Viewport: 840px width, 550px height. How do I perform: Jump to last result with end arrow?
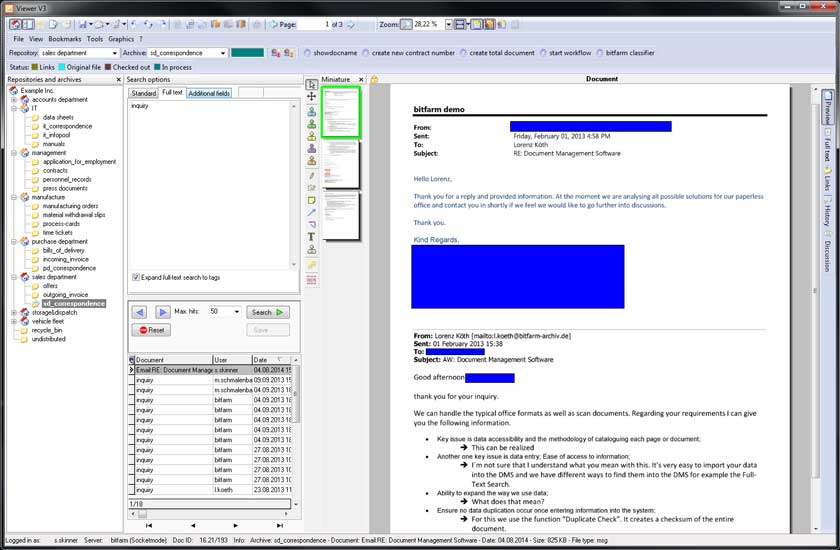(x=280, y=526)
